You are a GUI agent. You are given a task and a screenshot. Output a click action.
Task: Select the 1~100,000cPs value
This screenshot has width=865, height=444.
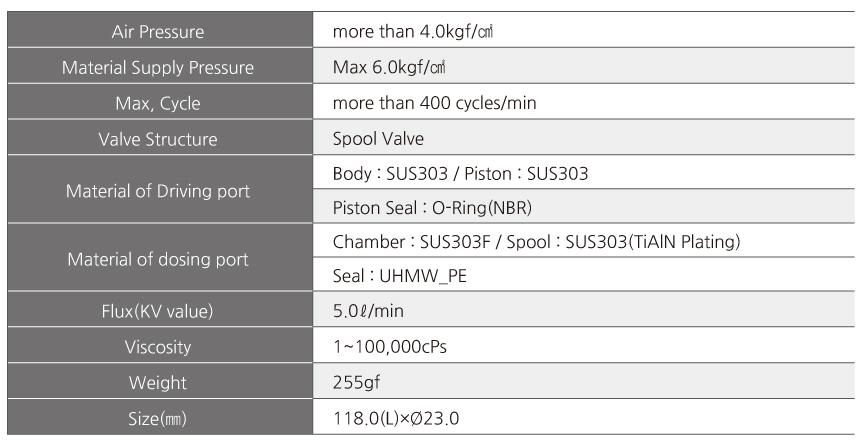(389, 347)
